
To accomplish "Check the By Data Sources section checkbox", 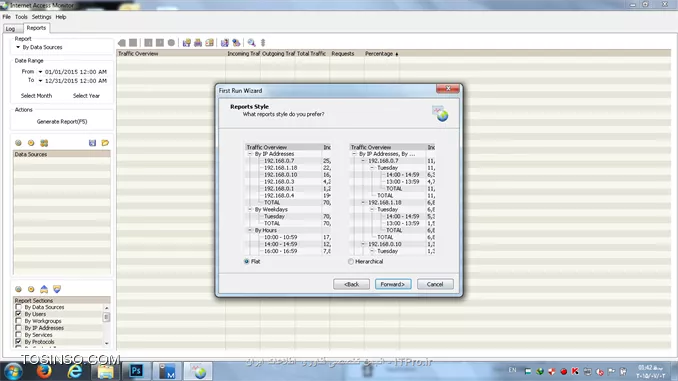I will [18, 307].
